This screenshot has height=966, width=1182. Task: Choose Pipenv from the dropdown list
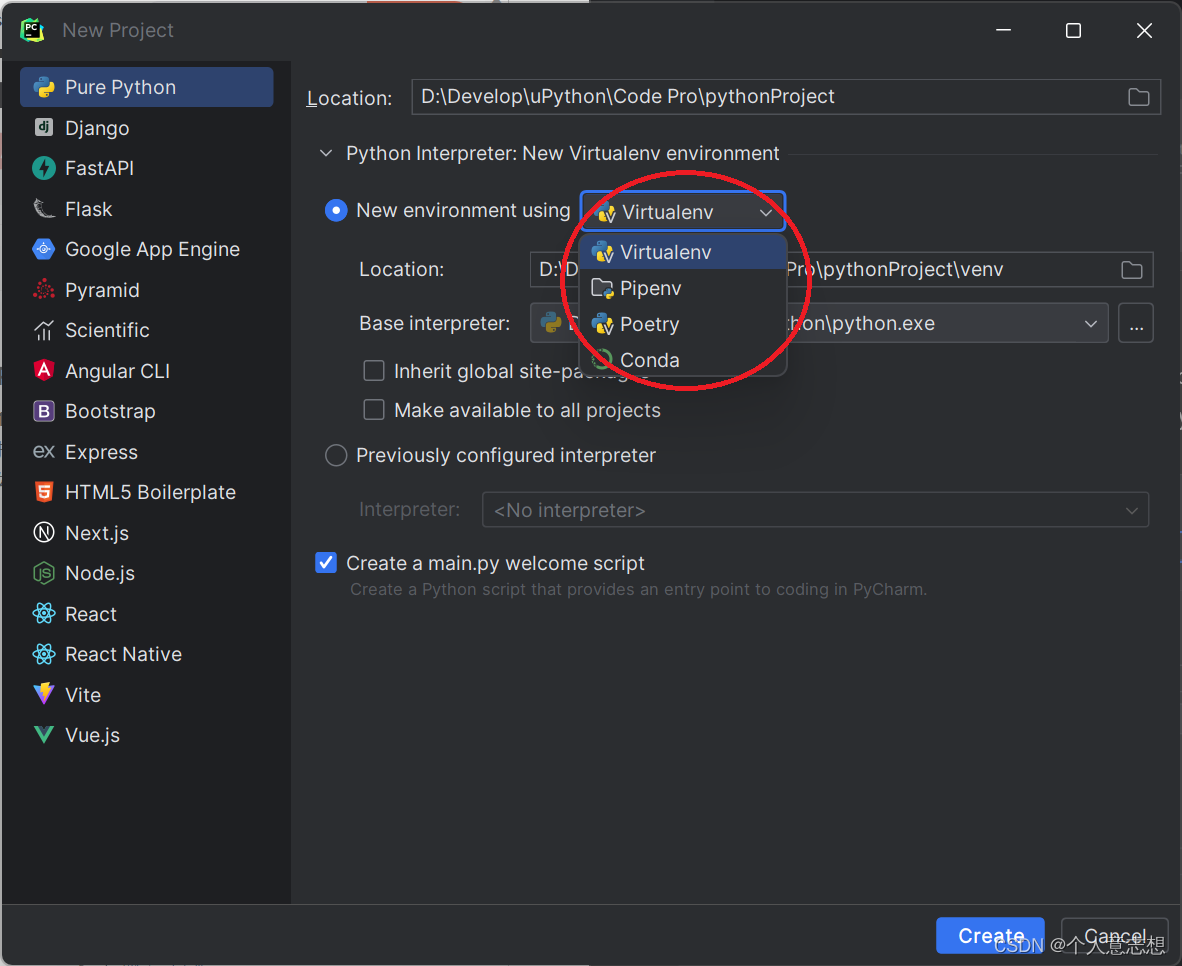point(683,288)
